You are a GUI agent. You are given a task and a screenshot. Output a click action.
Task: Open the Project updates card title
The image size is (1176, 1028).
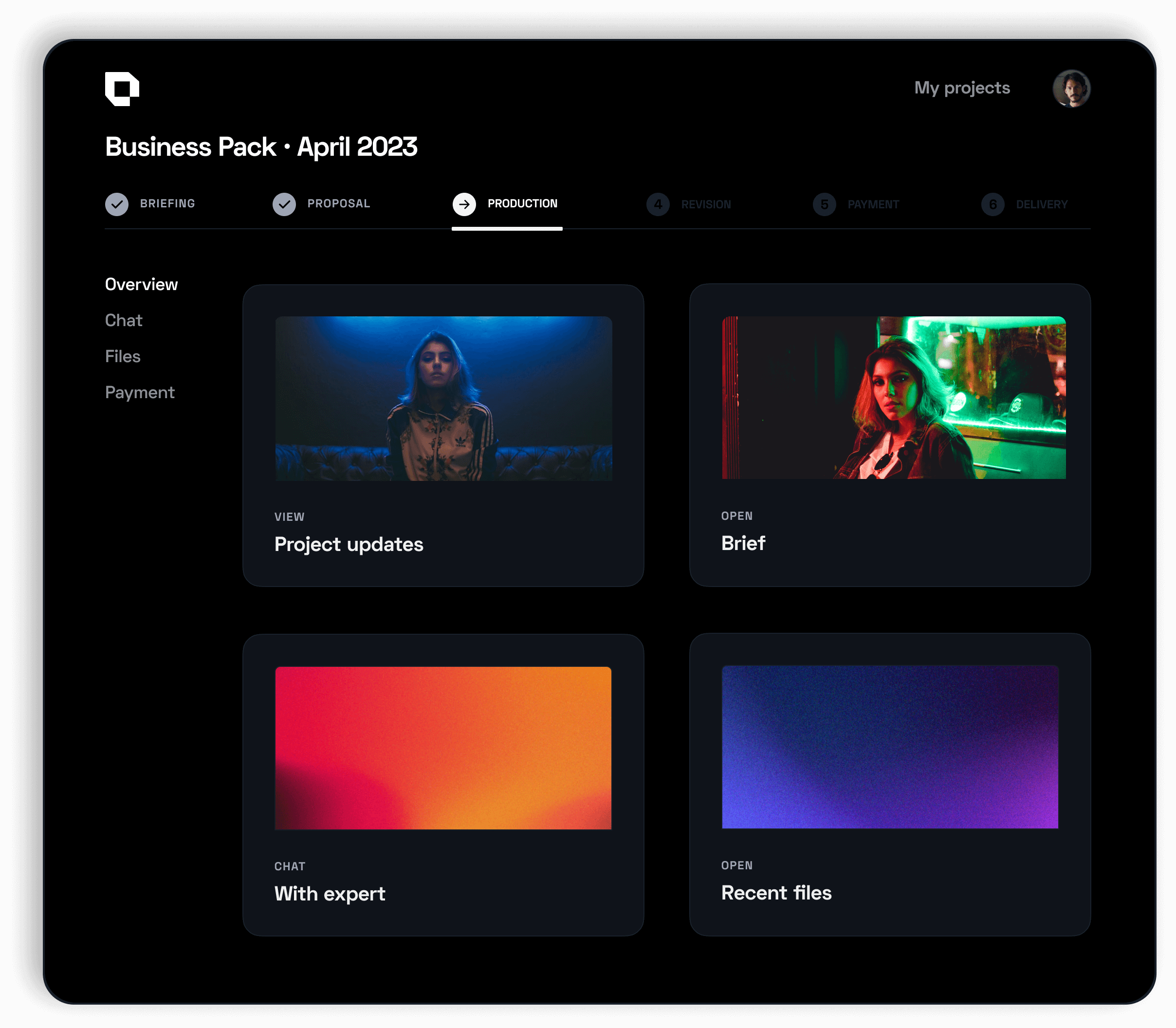348,544
